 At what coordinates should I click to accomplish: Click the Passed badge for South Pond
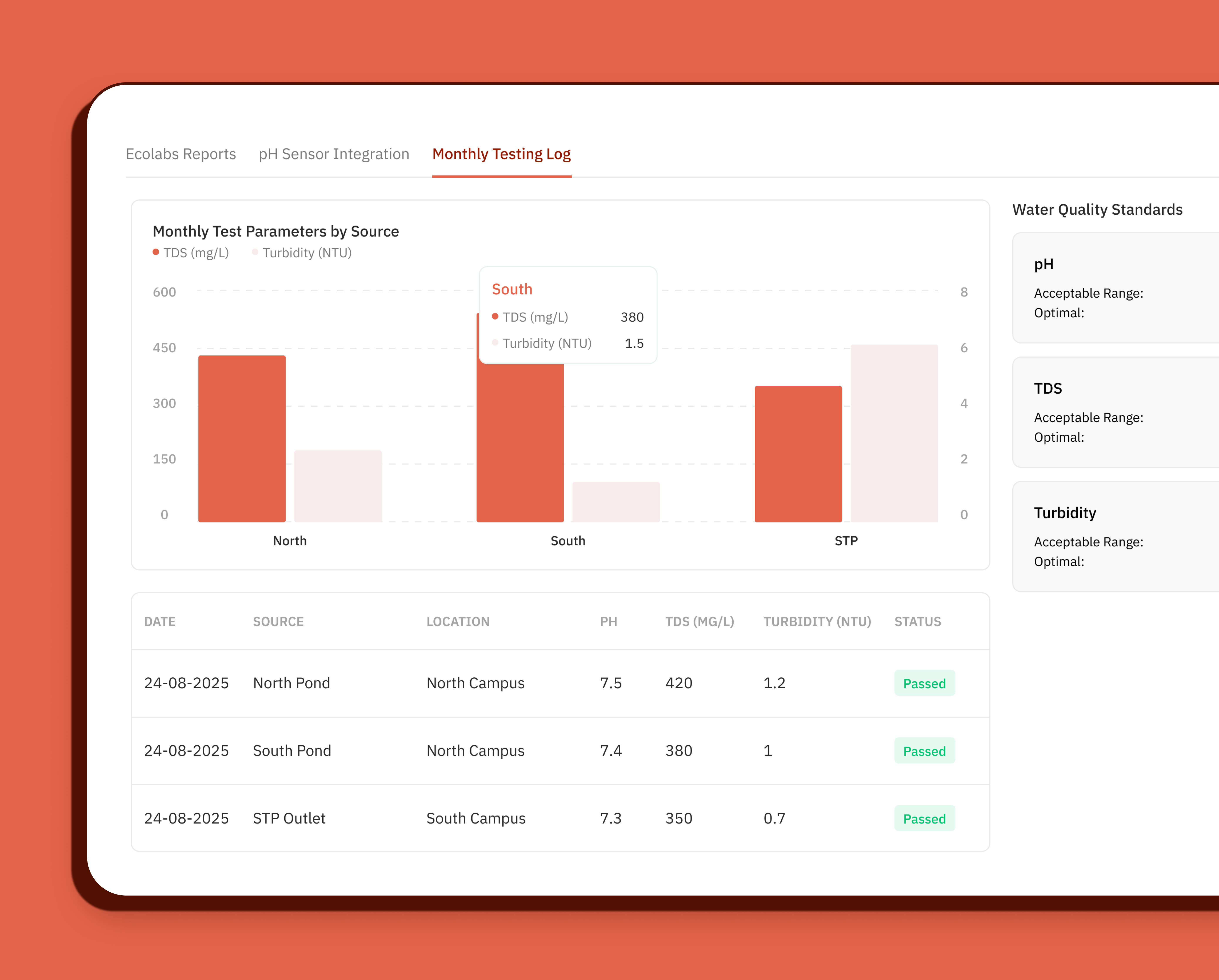[924, 750]
